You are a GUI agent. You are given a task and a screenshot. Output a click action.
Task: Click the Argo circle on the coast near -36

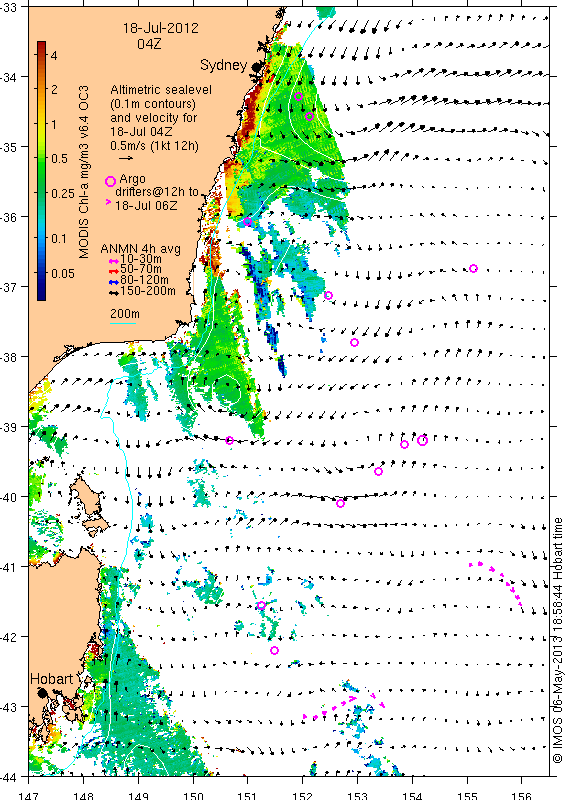pos(247,221)
